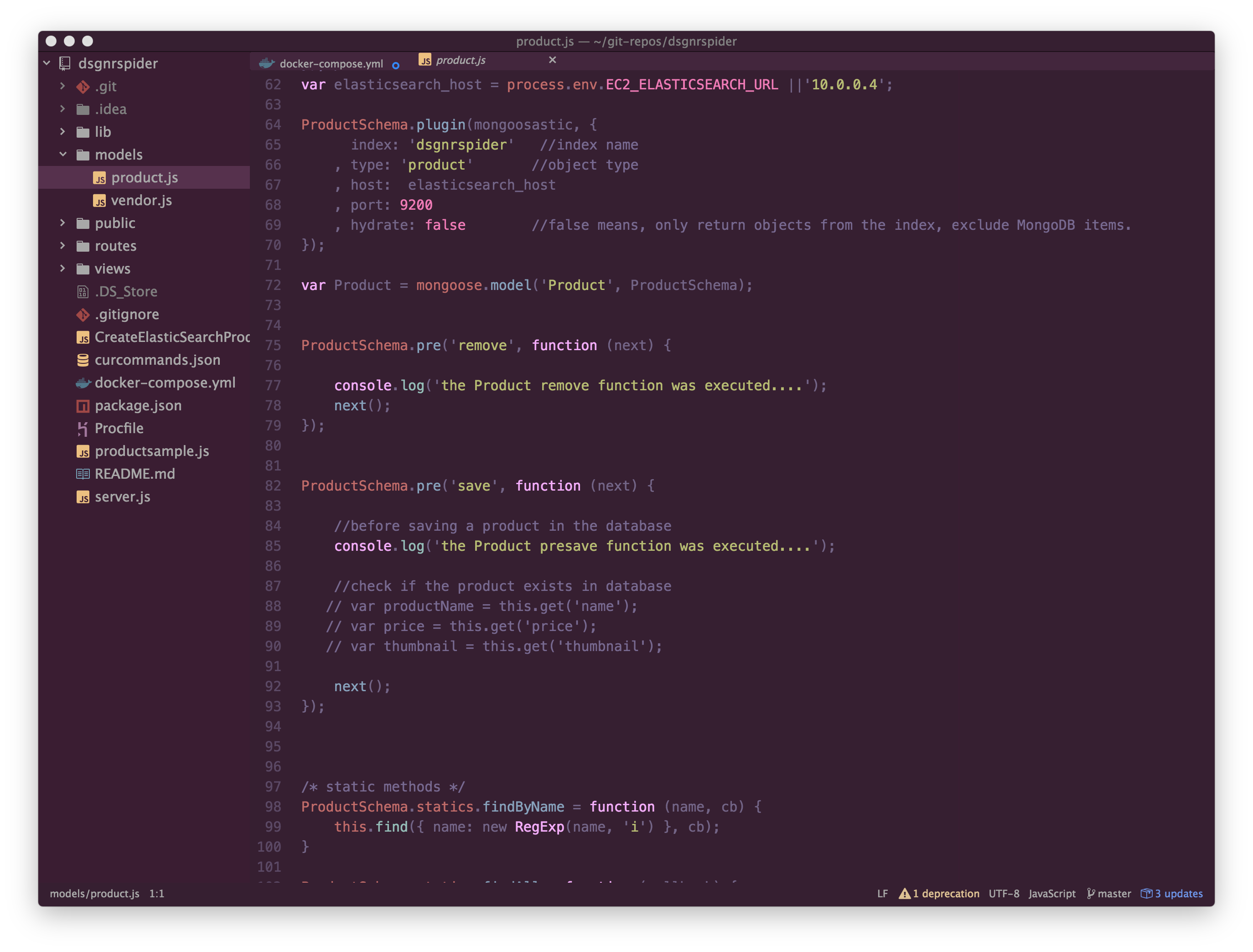Click the models folder icon
The image size is (1253, 952).
click(83, 155)
